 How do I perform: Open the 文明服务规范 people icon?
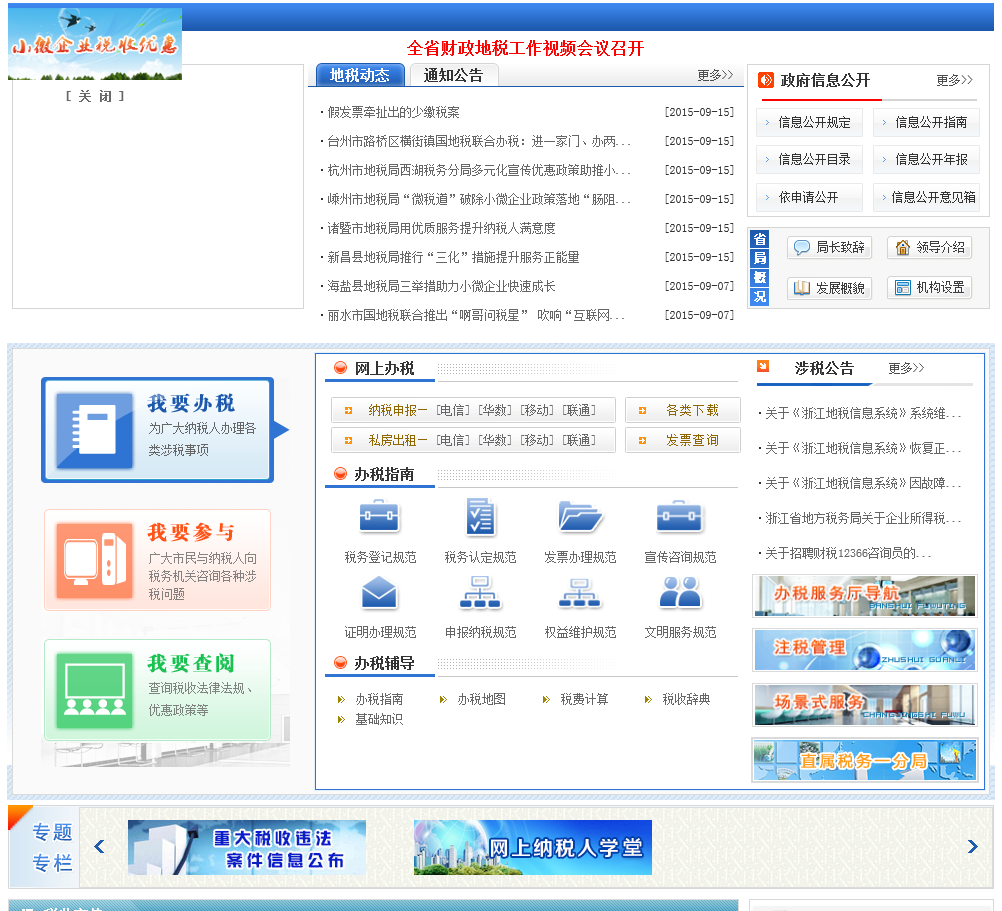click(679, 592)
